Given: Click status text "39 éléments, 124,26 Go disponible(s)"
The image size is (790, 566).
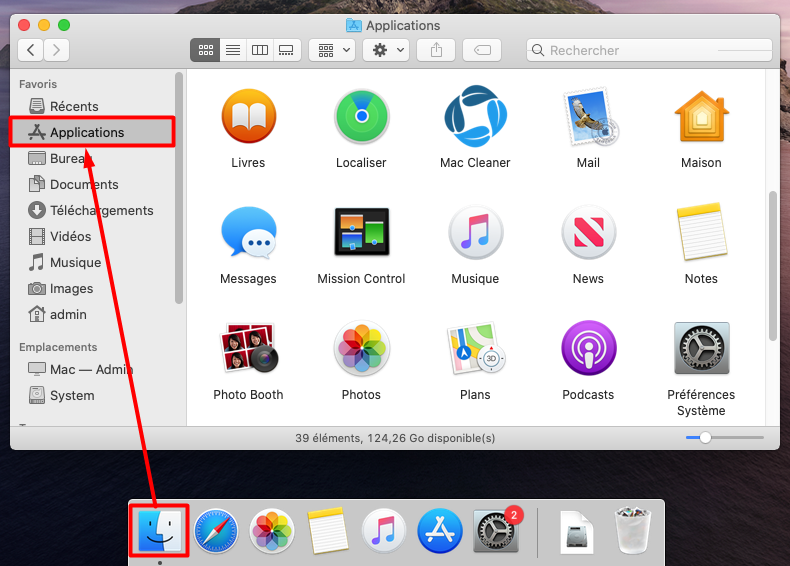Looking at the screenshot, I should (x=395, y=438).
